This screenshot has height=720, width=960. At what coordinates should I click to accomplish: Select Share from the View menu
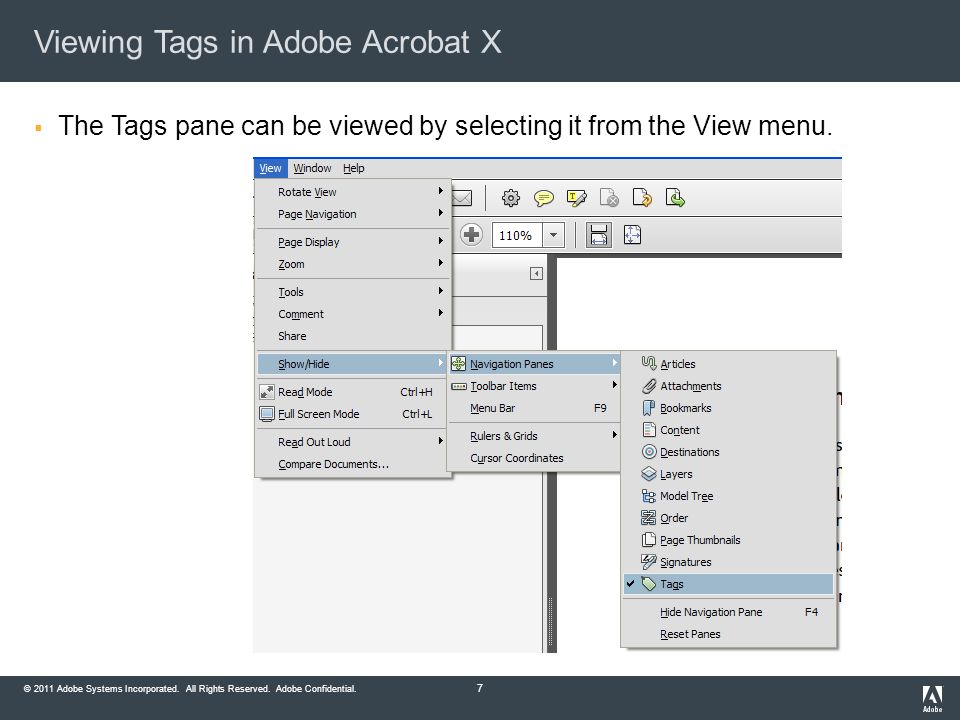tap(353, 336)
